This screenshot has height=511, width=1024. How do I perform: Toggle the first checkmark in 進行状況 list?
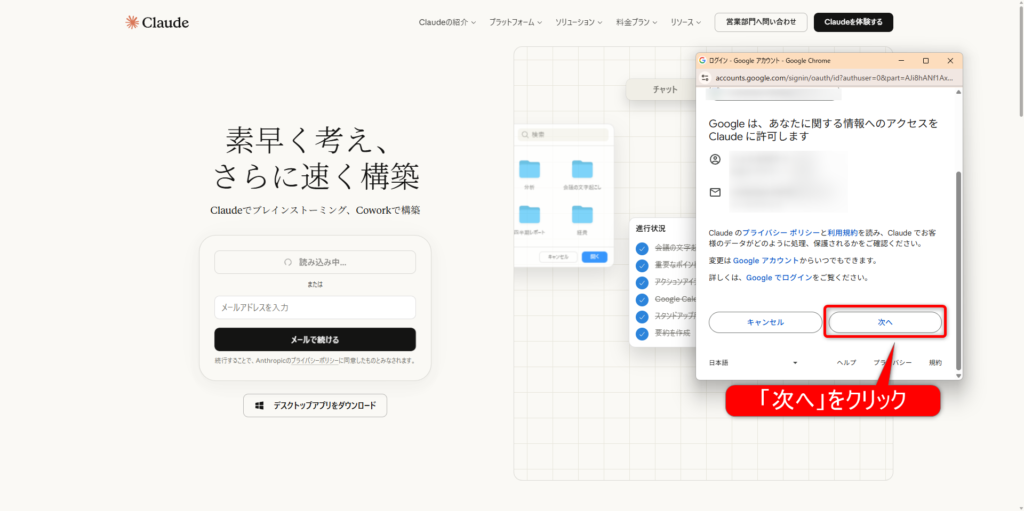(642, 248)
